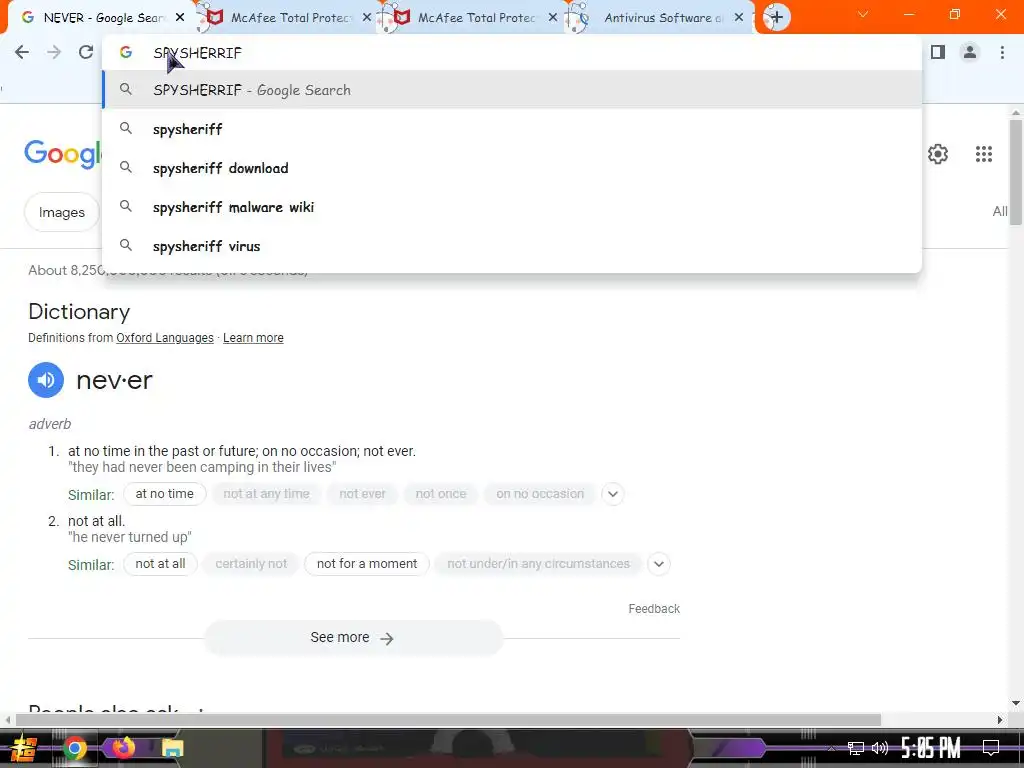Open a new tab with the plus button

pos(776,18)
